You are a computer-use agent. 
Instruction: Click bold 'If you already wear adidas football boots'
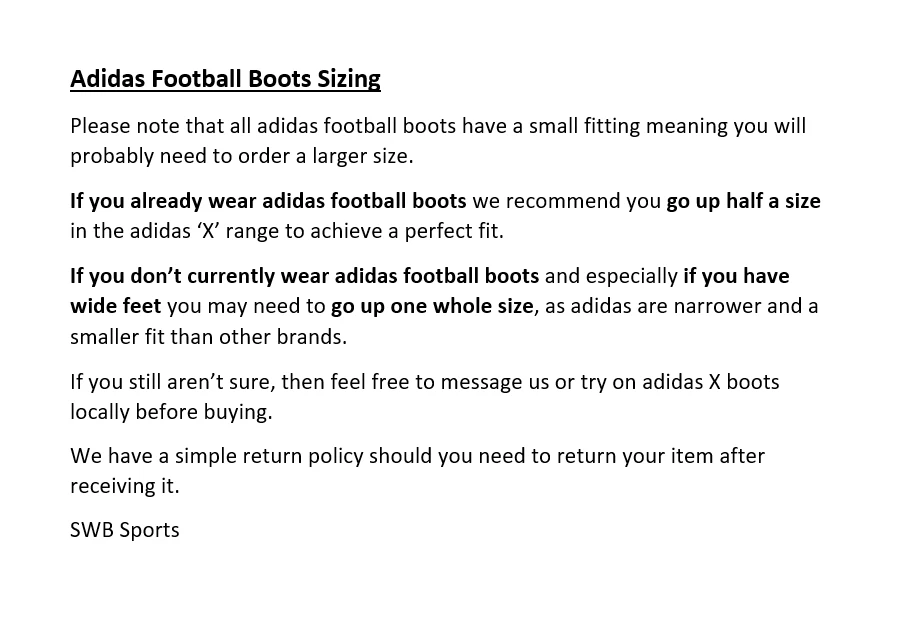coord(268,201)
